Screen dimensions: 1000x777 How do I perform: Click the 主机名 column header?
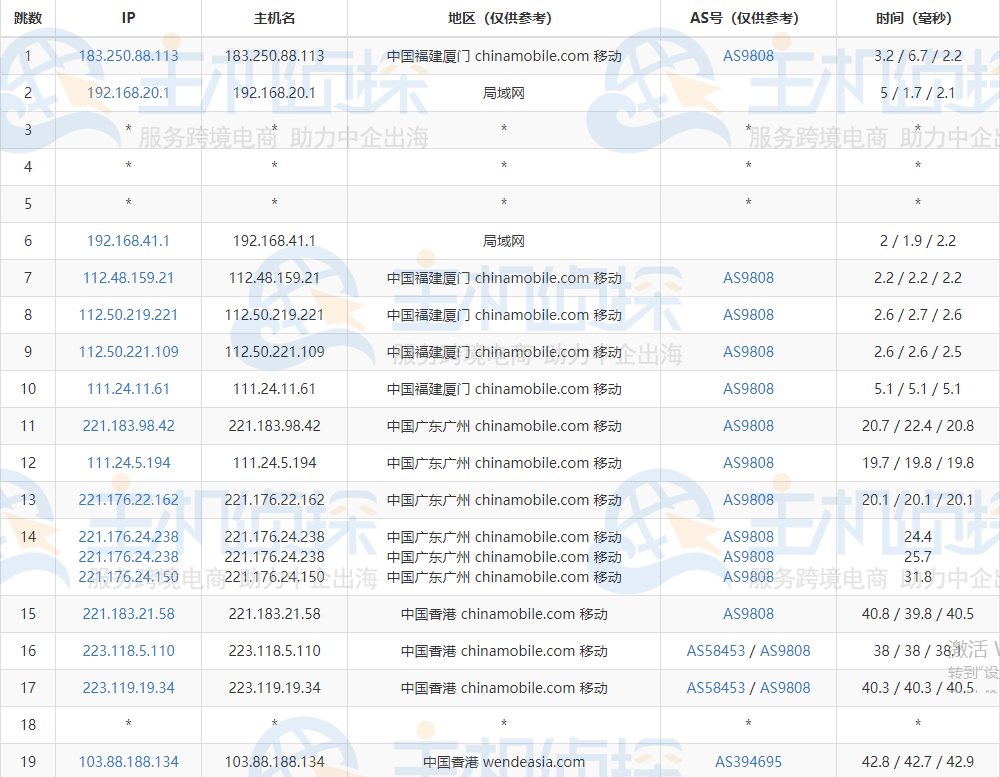(x=274, y=17)
